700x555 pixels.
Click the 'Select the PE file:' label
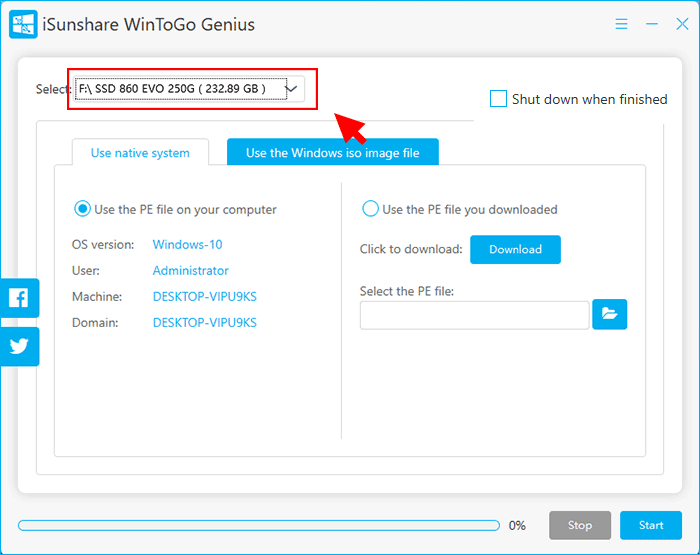[407, 291]
